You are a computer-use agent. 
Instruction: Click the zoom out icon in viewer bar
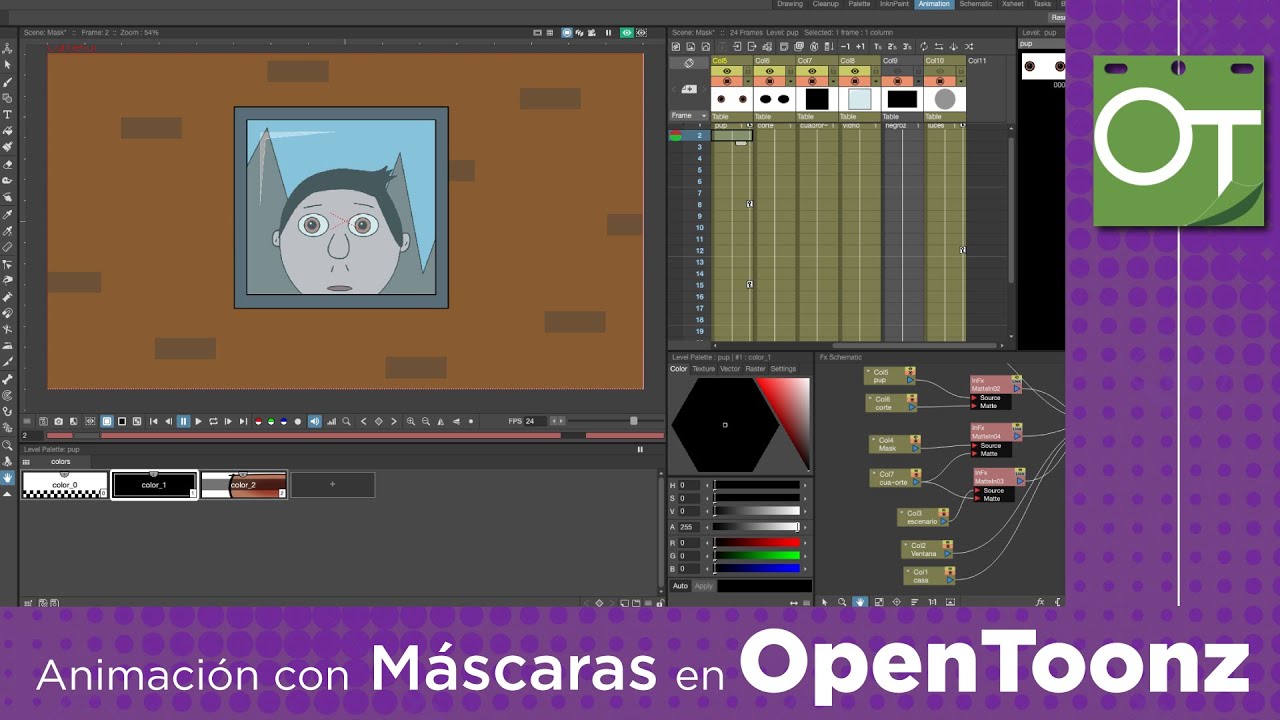pos(426,421)
